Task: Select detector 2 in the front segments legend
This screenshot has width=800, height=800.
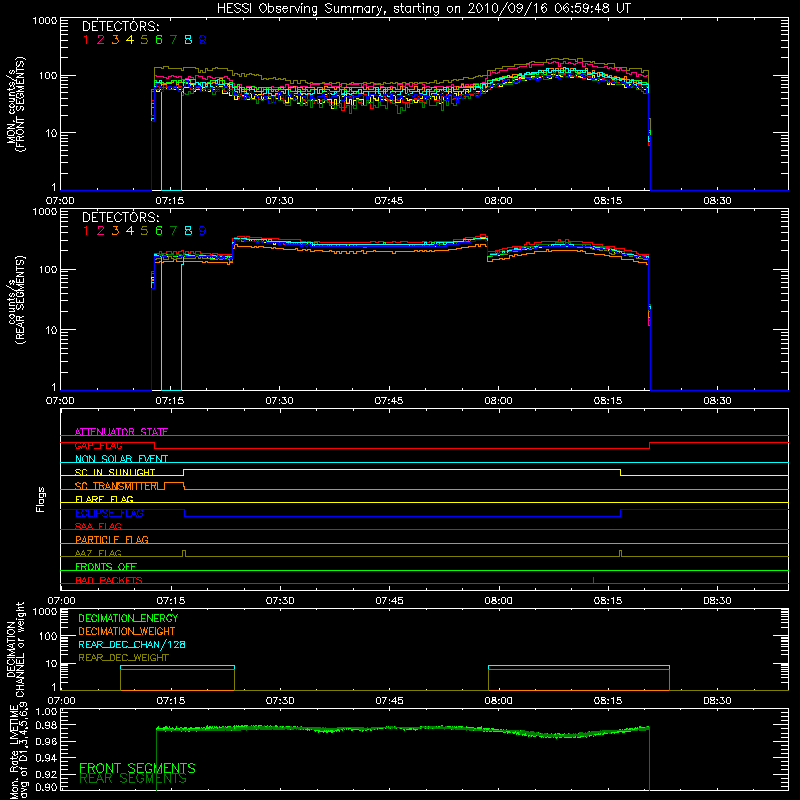Action: 101,40
